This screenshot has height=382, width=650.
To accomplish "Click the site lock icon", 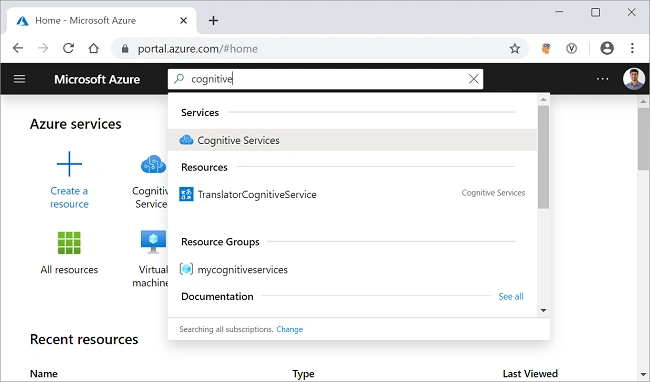I will pos(125,49).
